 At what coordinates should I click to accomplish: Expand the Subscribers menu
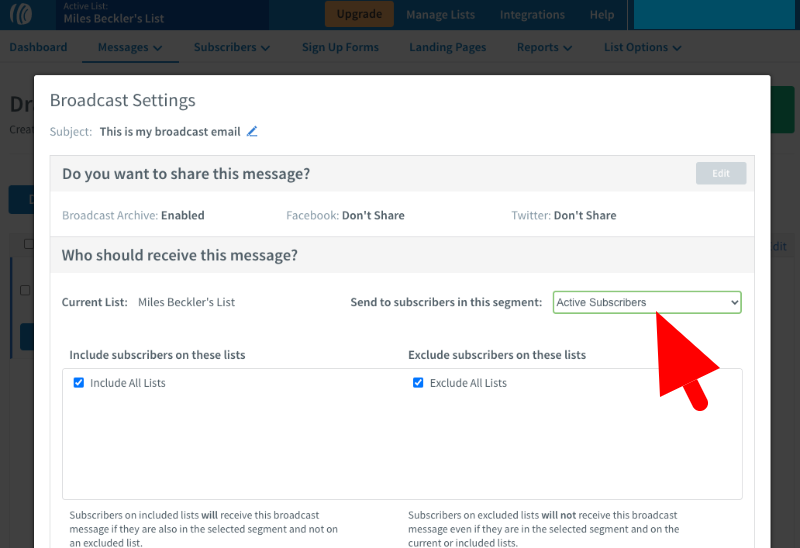click(232, 47)
